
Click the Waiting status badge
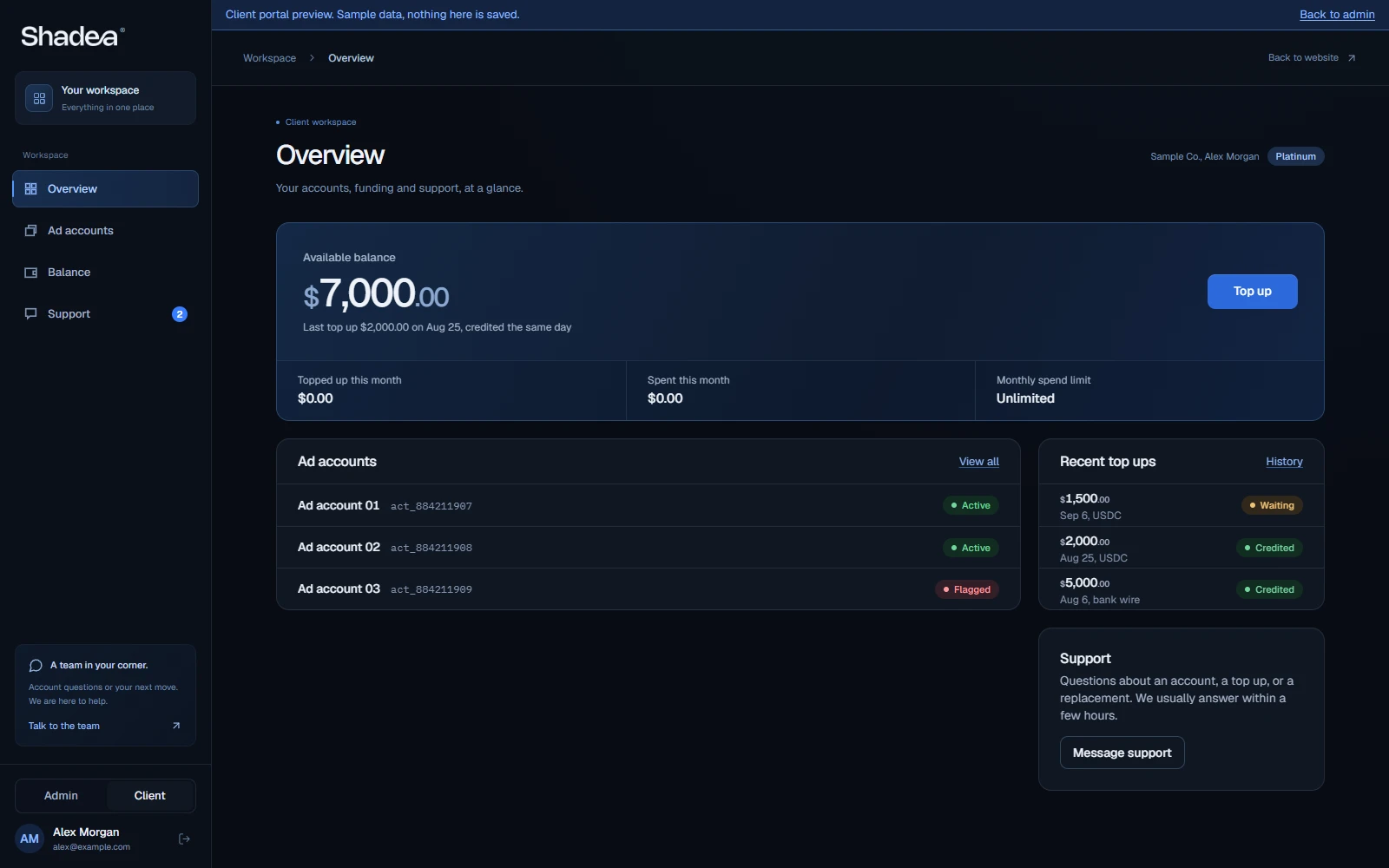pos(1272,505)
